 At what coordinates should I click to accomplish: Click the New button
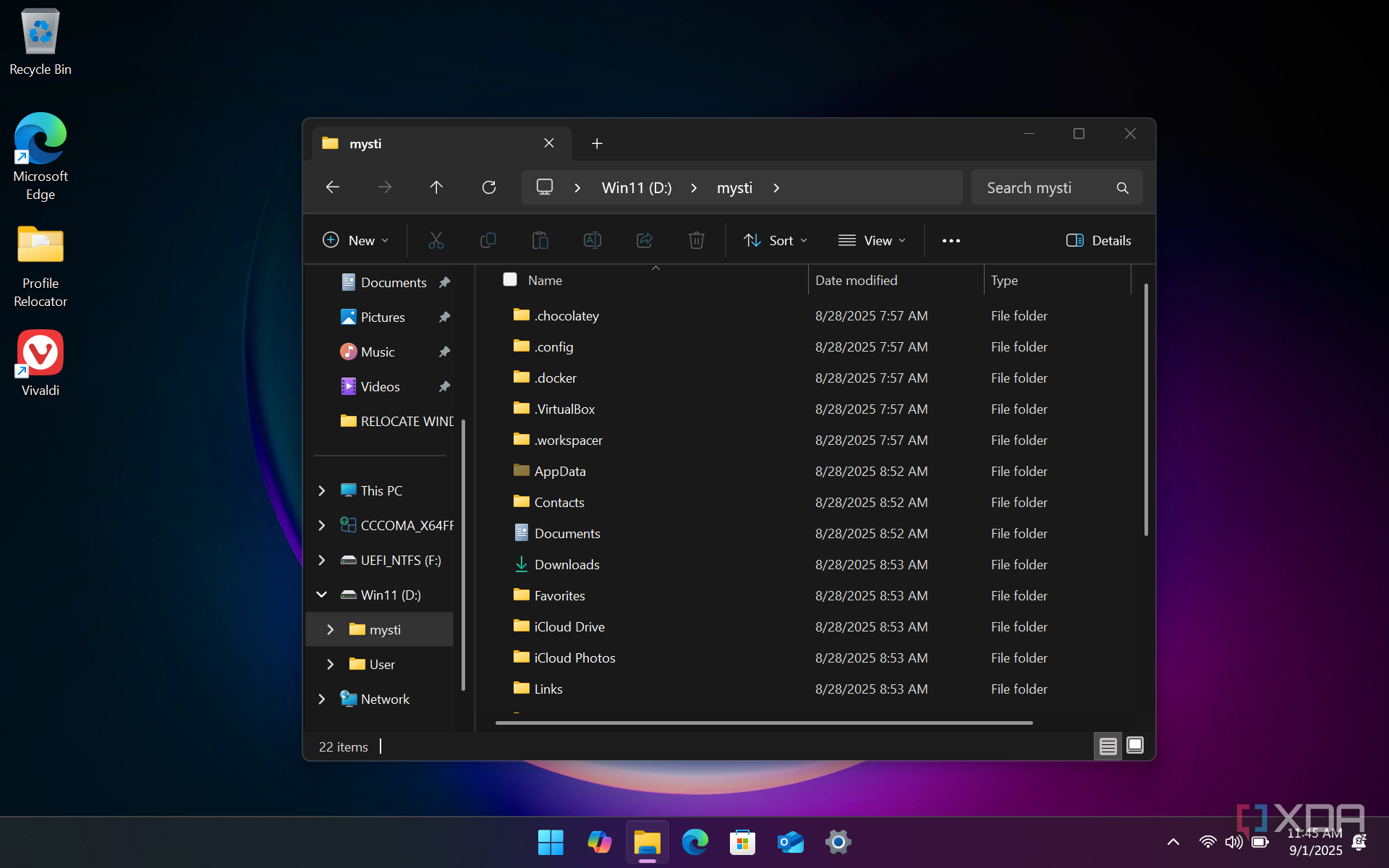tap(356, 240)
